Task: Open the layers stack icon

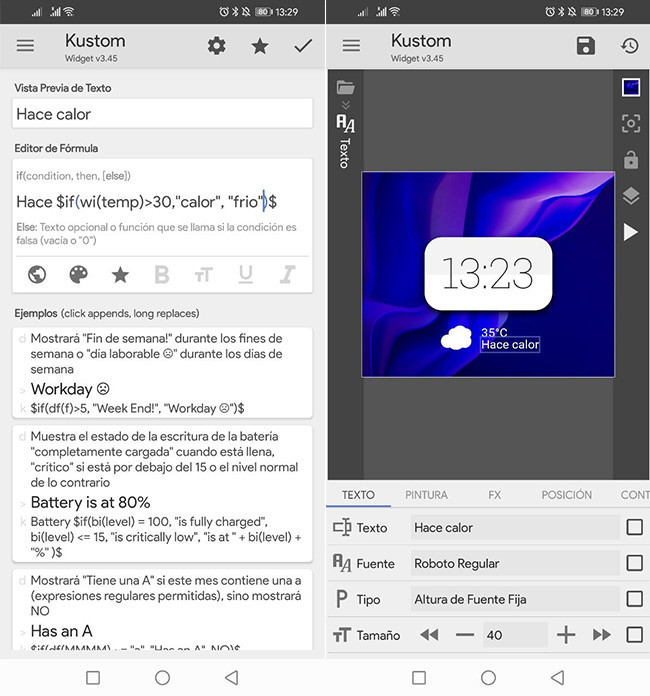Action: tap(630, 196)
